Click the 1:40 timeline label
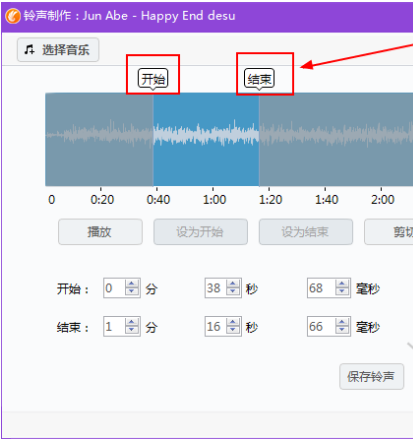 tap(327, 200)
